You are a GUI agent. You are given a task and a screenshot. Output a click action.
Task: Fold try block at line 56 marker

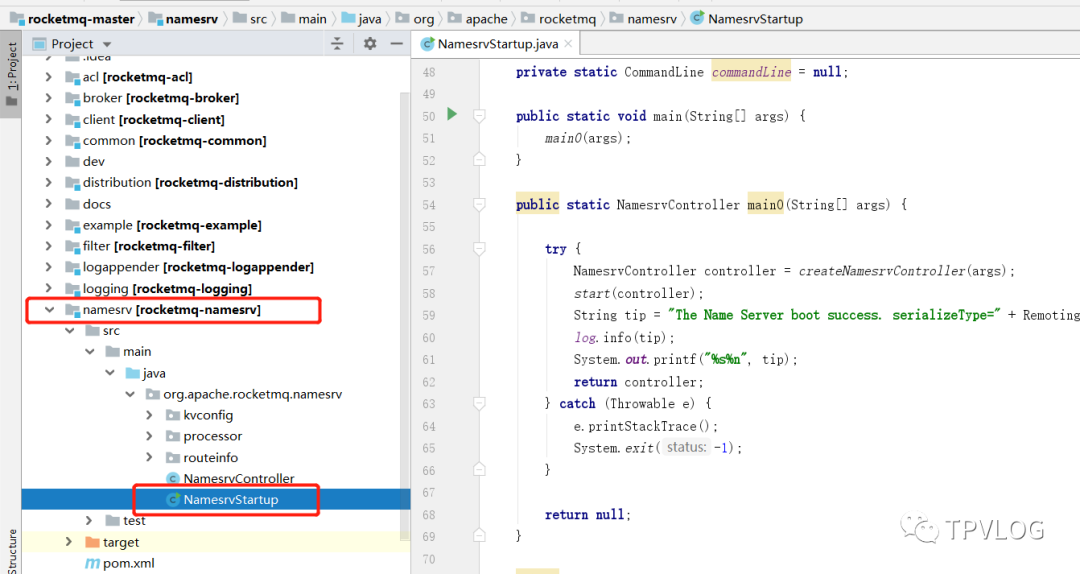tap(479, 249)
